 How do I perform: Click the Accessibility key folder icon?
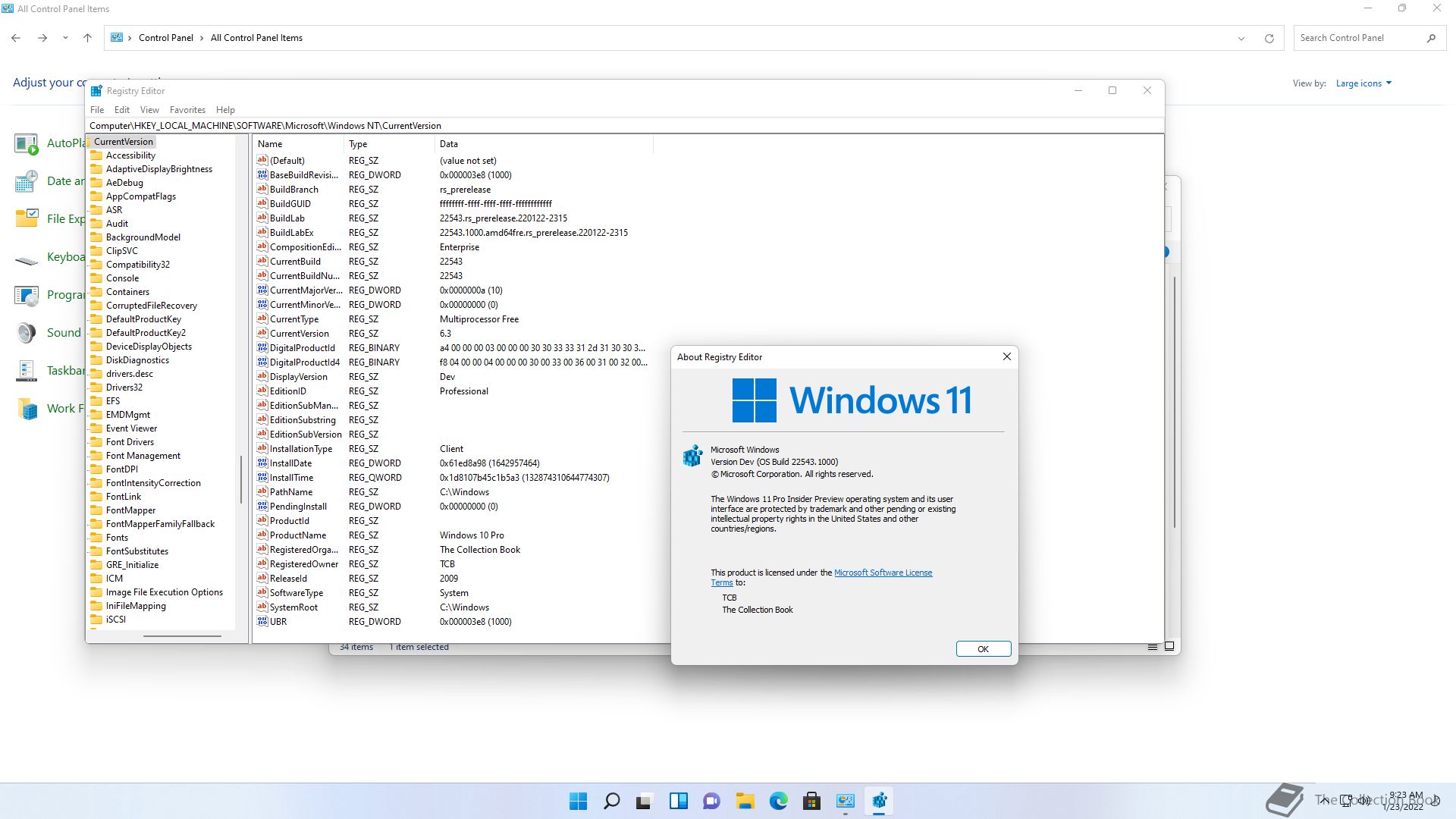coord(96,155)
